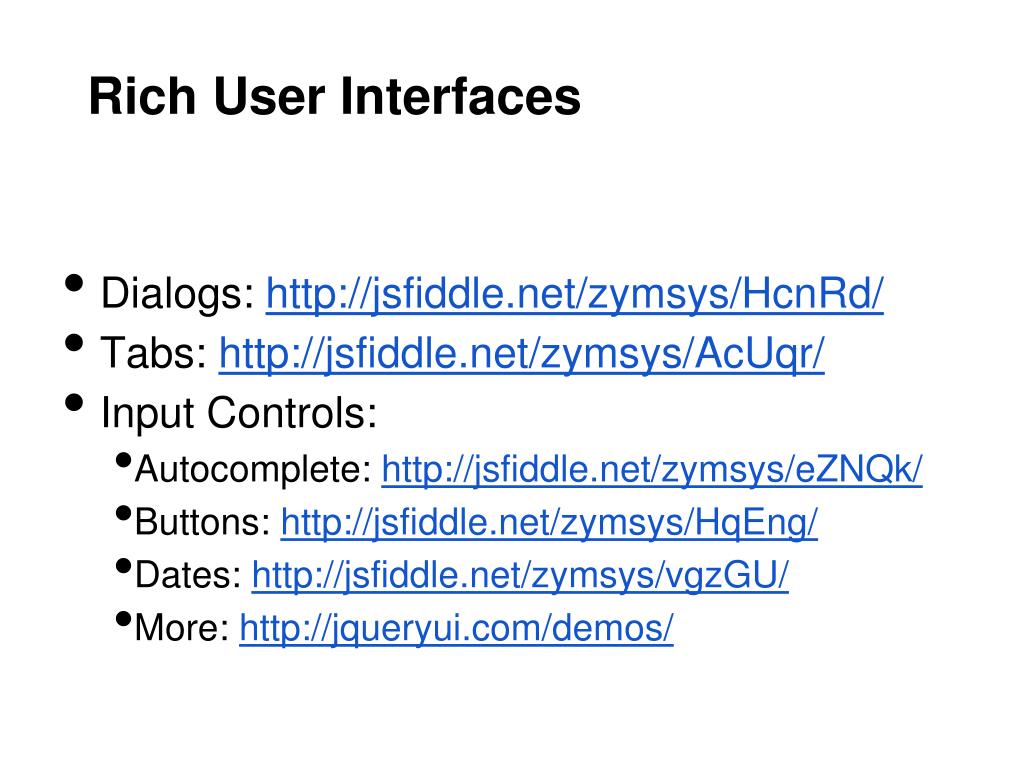Click the Rich User Interfaces title
The width and height of the screenshot is (1024, 768).
(x=334, y=97)
